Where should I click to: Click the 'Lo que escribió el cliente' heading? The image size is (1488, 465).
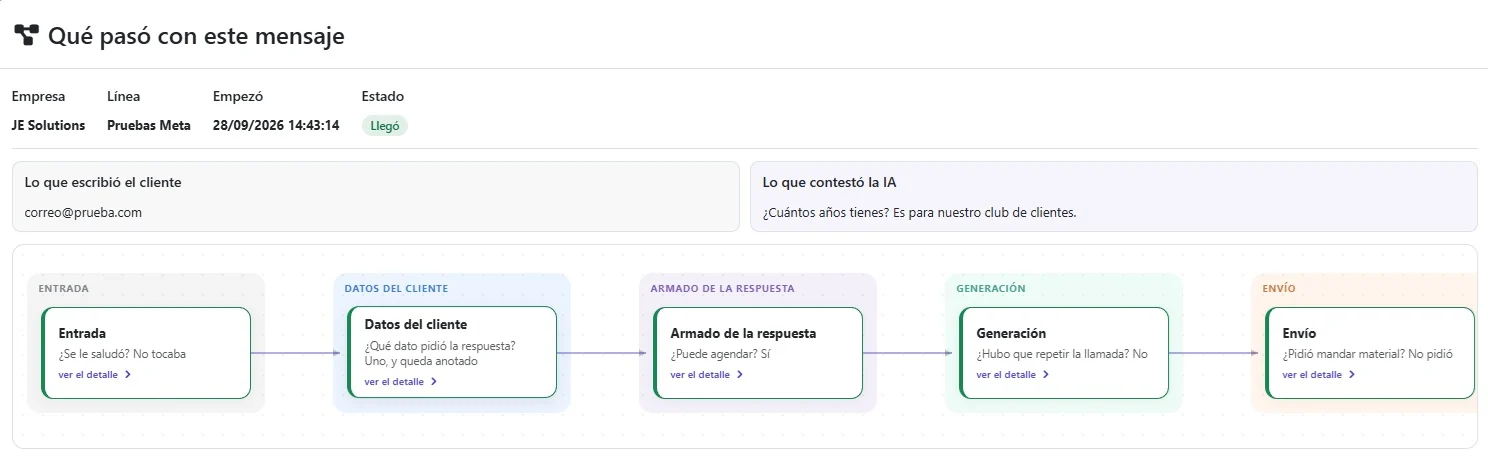[103, 183]
